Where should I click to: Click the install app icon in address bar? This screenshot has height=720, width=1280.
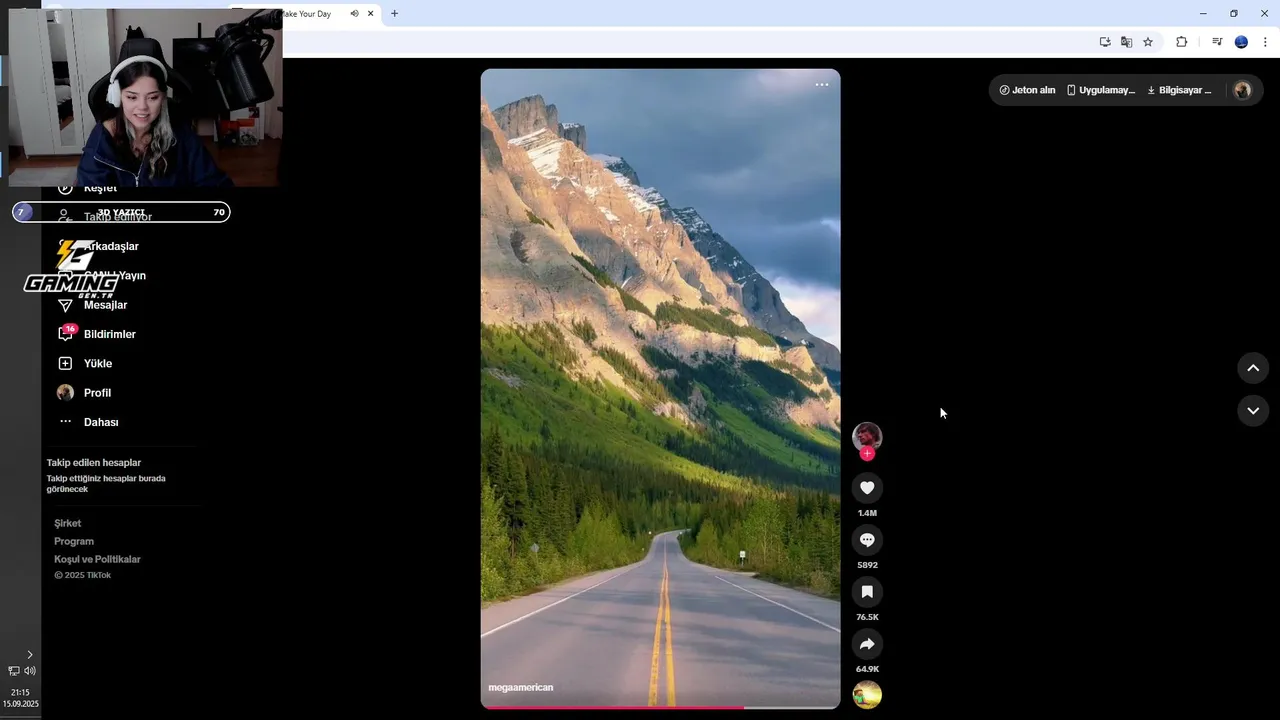pos(1105,42)
